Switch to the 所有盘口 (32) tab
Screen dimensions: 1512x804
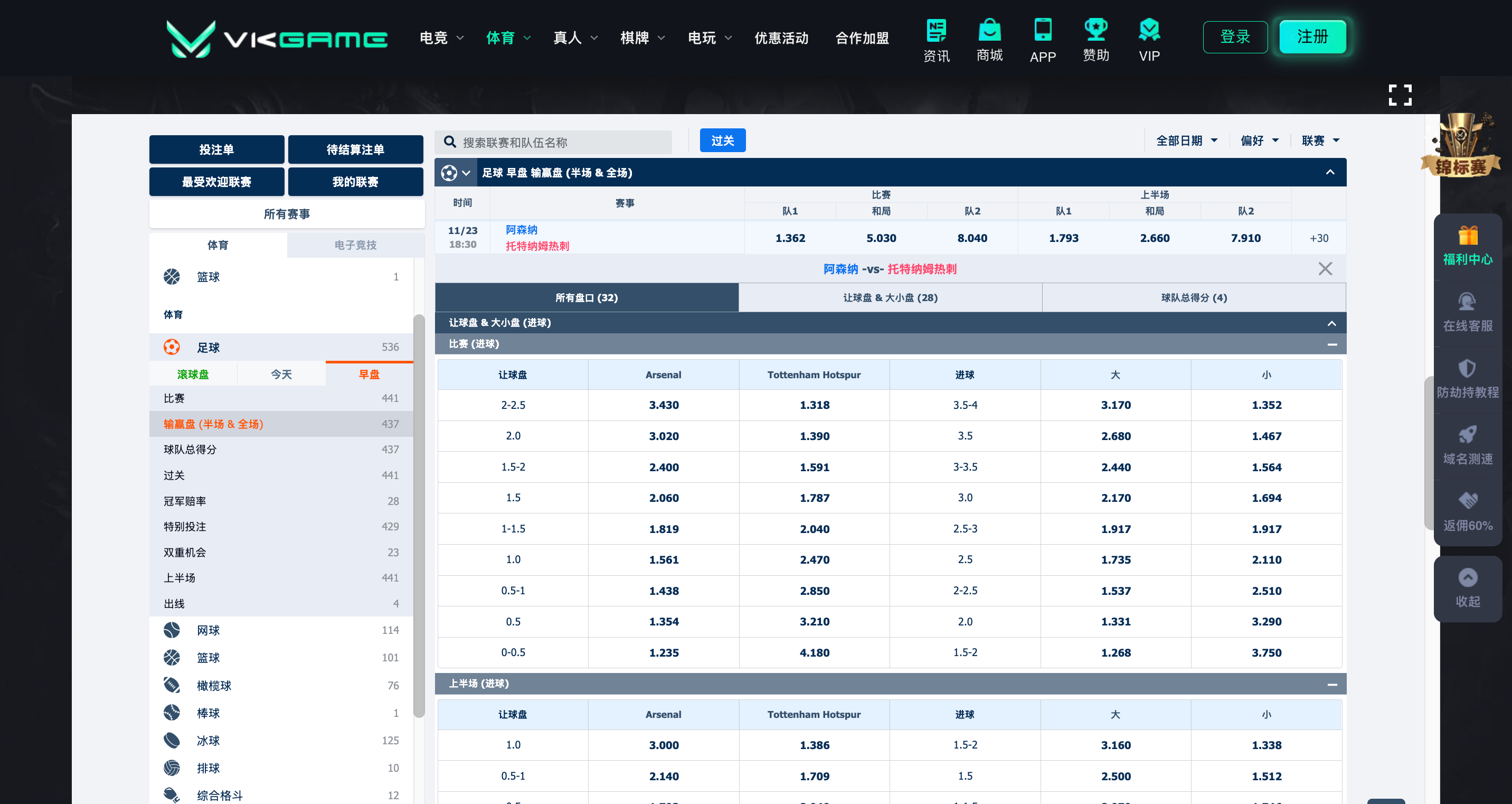[x=587, y=298]
